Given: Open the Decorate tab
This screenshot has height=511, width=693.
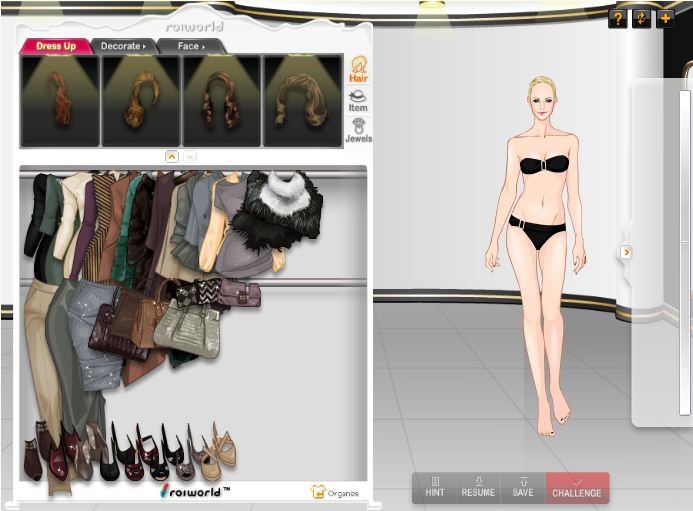Looking at the screenshot, I should coord(124,46).
